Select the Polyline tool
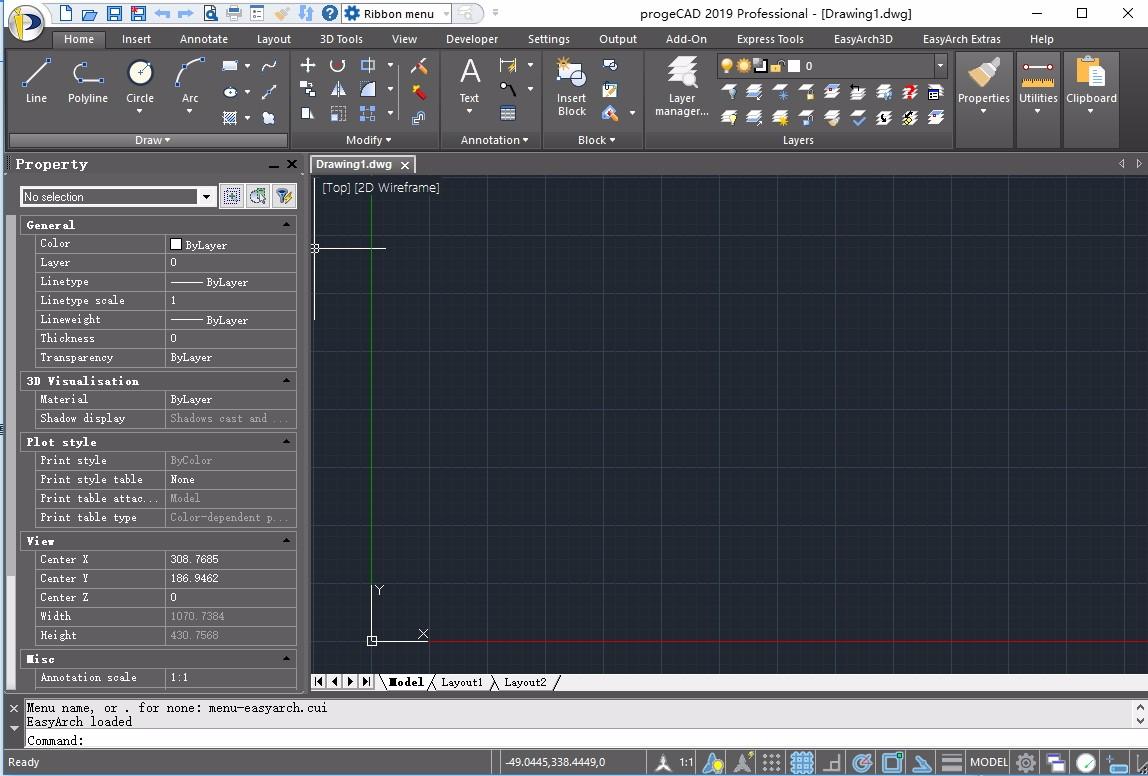The width and height of the screenshot is (1148, 776). point(87,82)
